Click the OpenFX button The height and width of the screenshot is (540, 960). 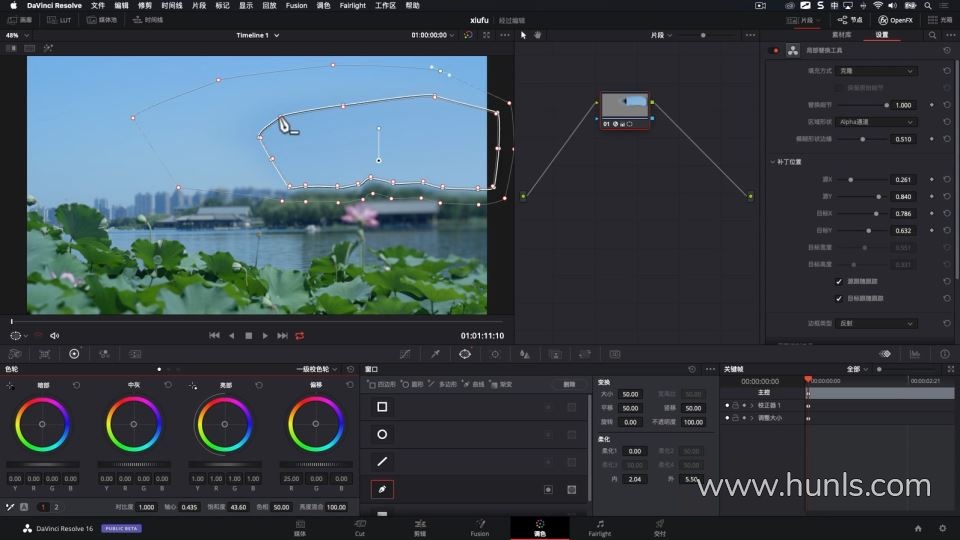click(x=895, y=20)
